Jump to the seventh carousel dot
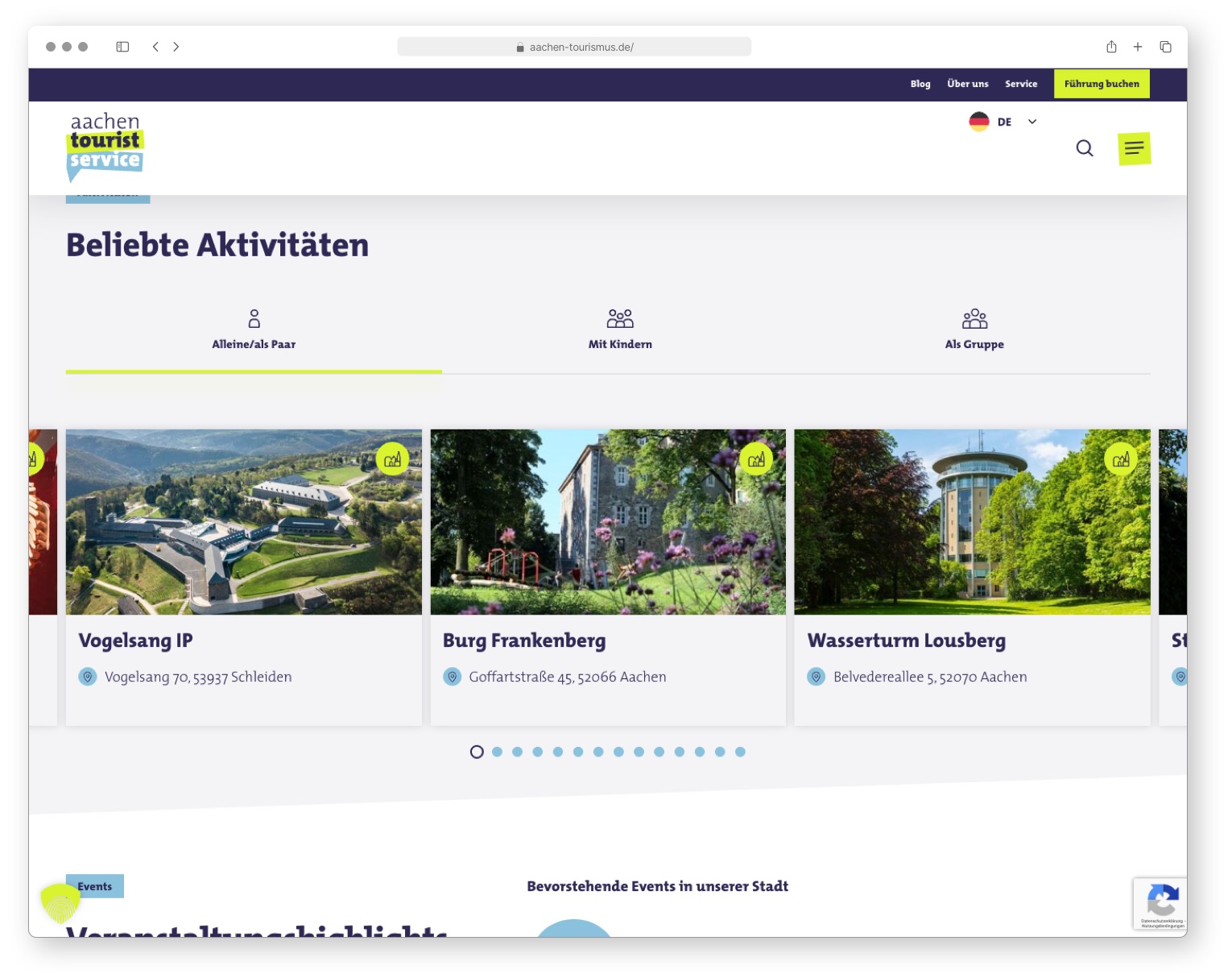Image resolution: width=1232 pixels, height=974 pixels. (x=598, y=752)
